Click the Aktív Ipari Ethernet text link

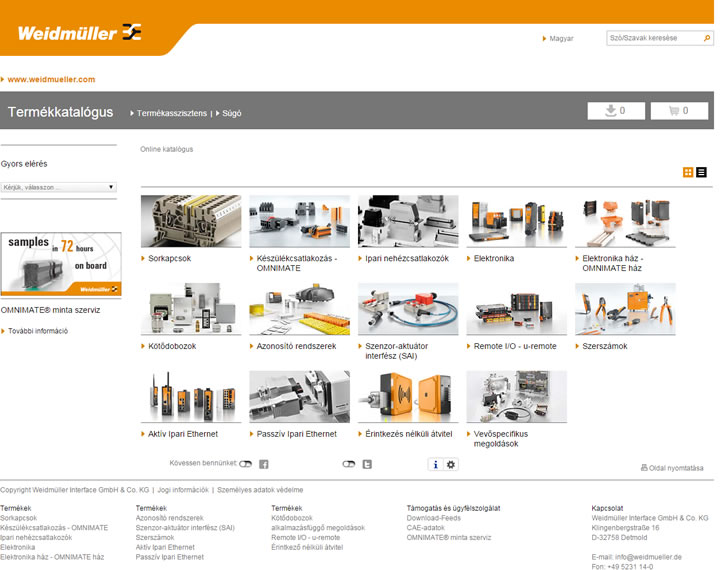(x=183, y=434)
